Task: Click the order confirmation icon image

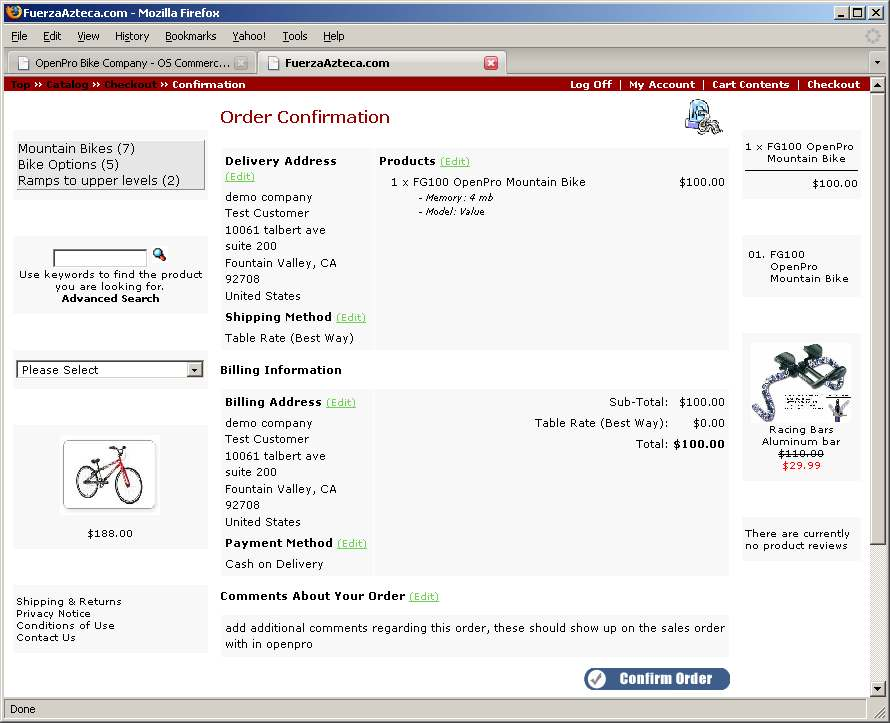Action: point(703,118)
